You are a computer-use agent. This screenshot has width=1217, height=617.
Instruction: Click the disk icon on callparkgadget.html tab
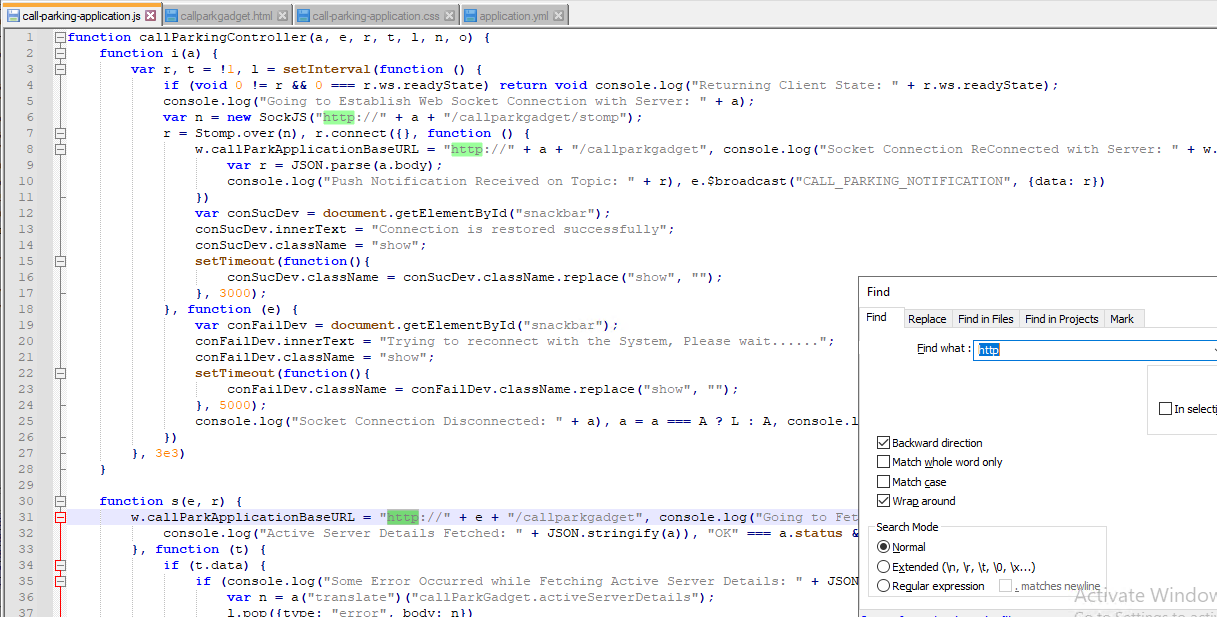[171, 14]
